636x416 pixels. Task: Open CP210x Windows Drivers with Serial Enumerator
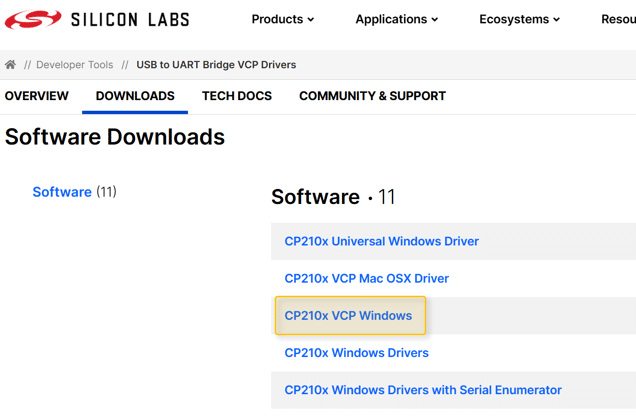coord(423,390)
